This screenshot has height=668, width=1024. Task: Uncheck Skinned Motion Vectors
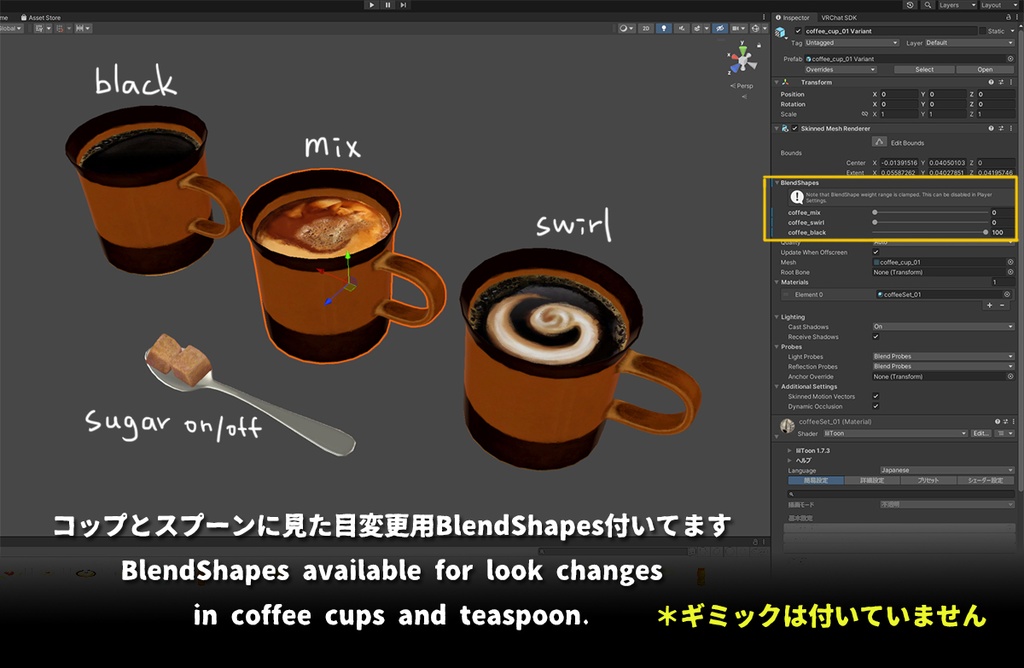point(875,397)
